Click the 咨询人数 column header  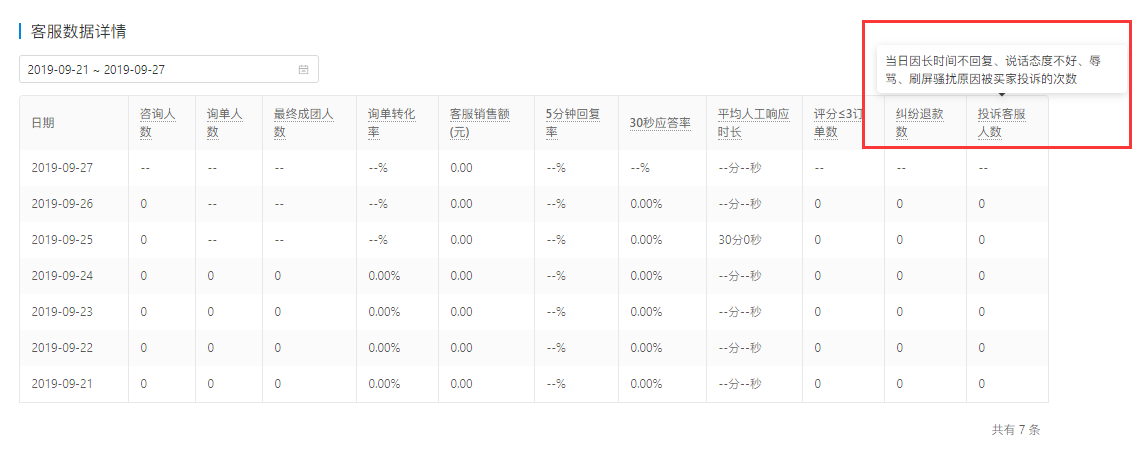pos(158,123)
